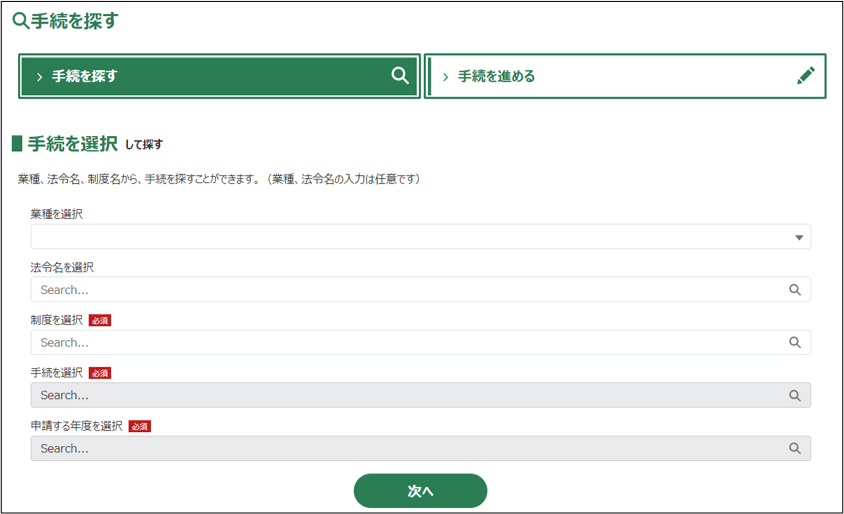The width and height of the screenshot is (844, 514).
Task: Click the search icon in the 手続を探す tab
Action: click(400, 76)
